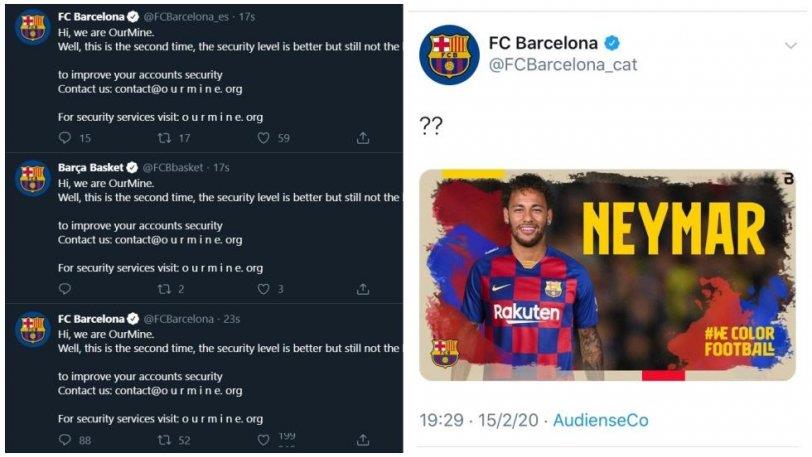Retweet the FCBarcelona_es tweet with 17 retweets

point(164,138)
